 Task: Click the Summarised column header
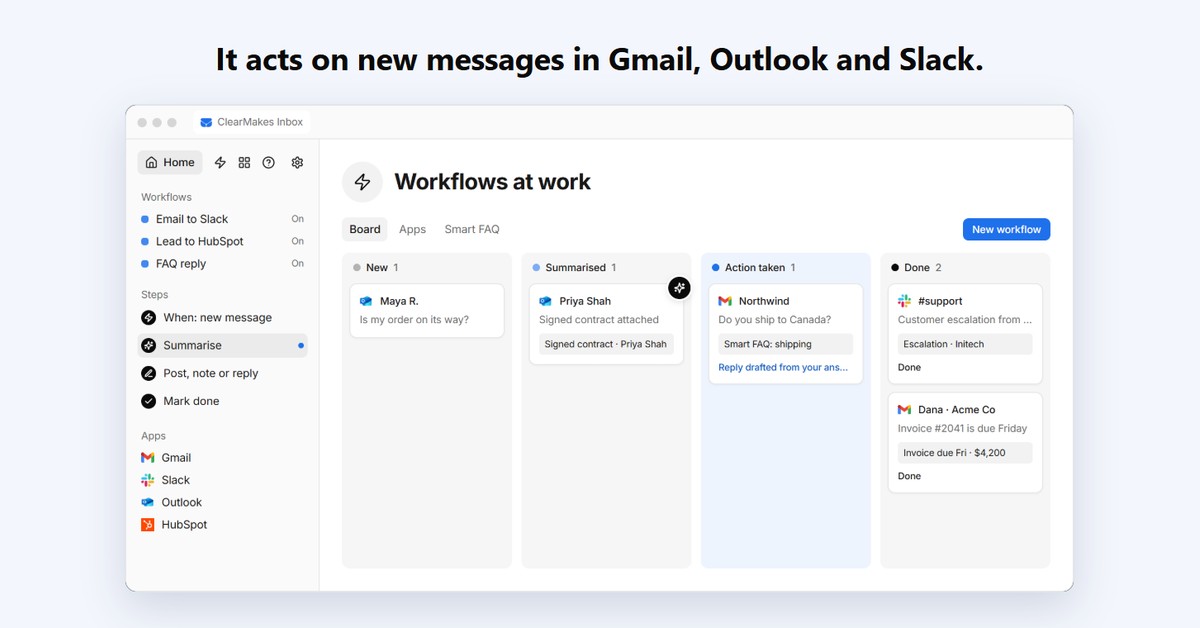575,268
